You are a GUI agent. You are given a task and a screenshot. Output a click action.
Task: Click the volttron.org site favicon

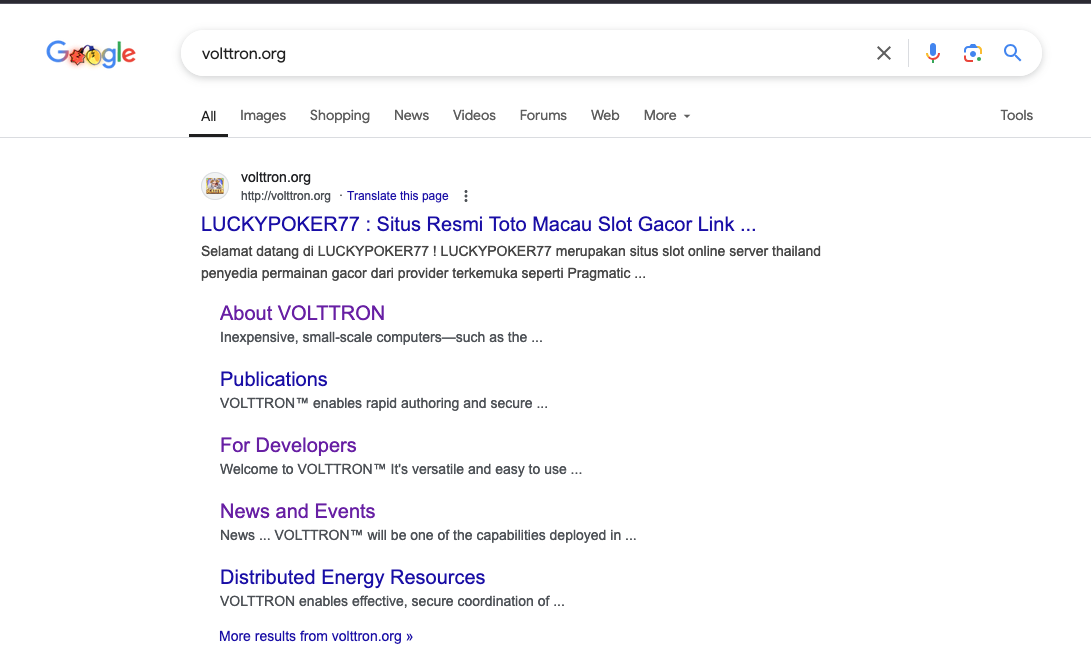coord(215,186)
